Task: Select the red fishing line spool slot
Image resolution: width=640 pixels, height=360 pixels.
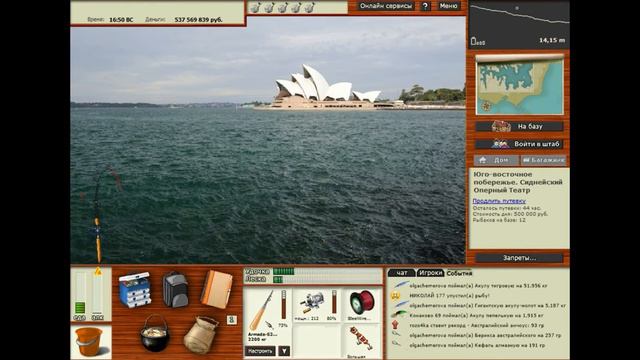Action: point(361,305)
